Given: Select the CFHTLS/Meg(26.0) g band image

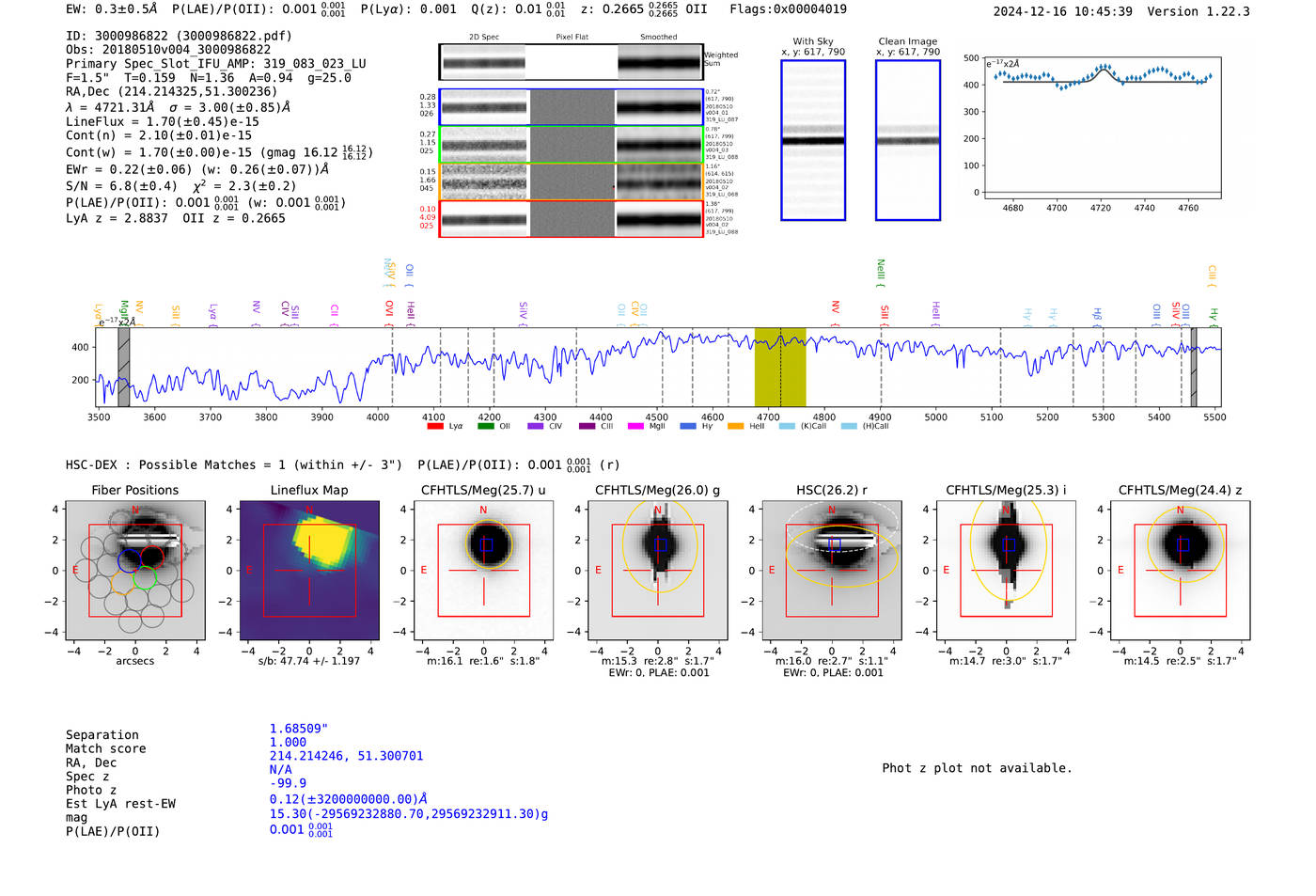Looking at the screenshot, I should 658,570.
